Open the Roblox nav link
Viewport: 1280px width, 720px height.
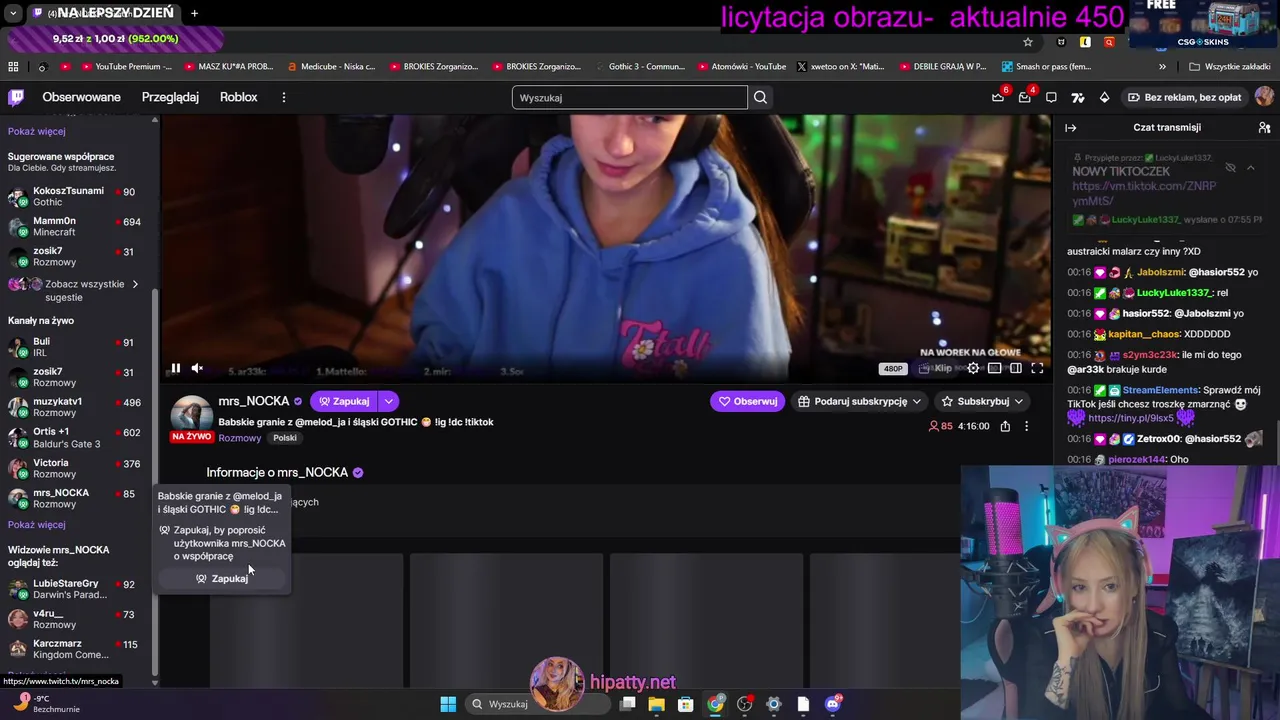[239, 97]
